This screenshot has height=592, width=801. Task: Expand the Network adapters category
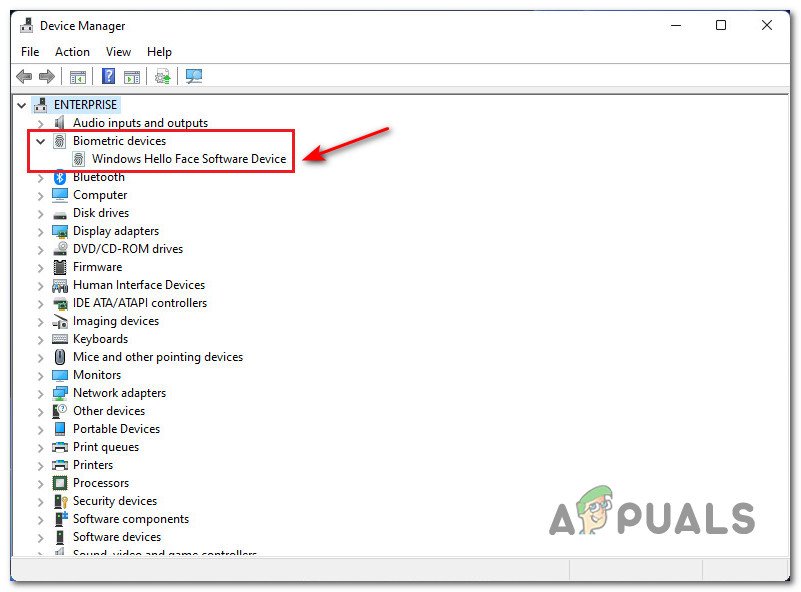click(41, 393)
